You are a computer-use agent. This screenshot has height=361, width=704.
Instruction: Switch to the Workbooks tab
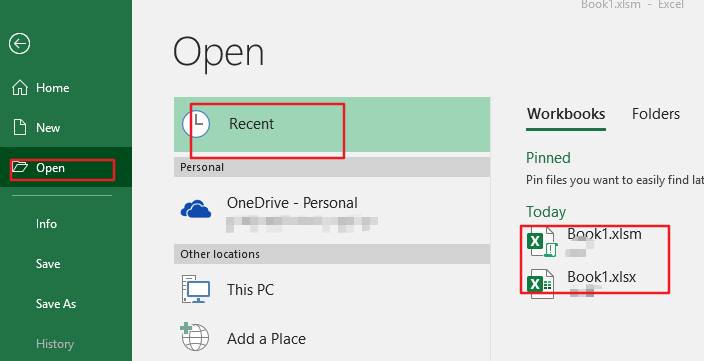(566, 114)
